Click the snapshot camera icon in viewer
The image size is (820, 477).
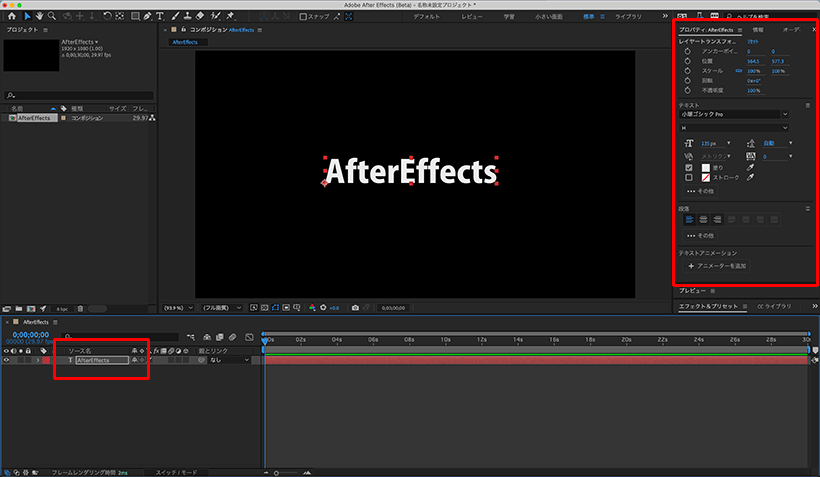coord(355,308)
